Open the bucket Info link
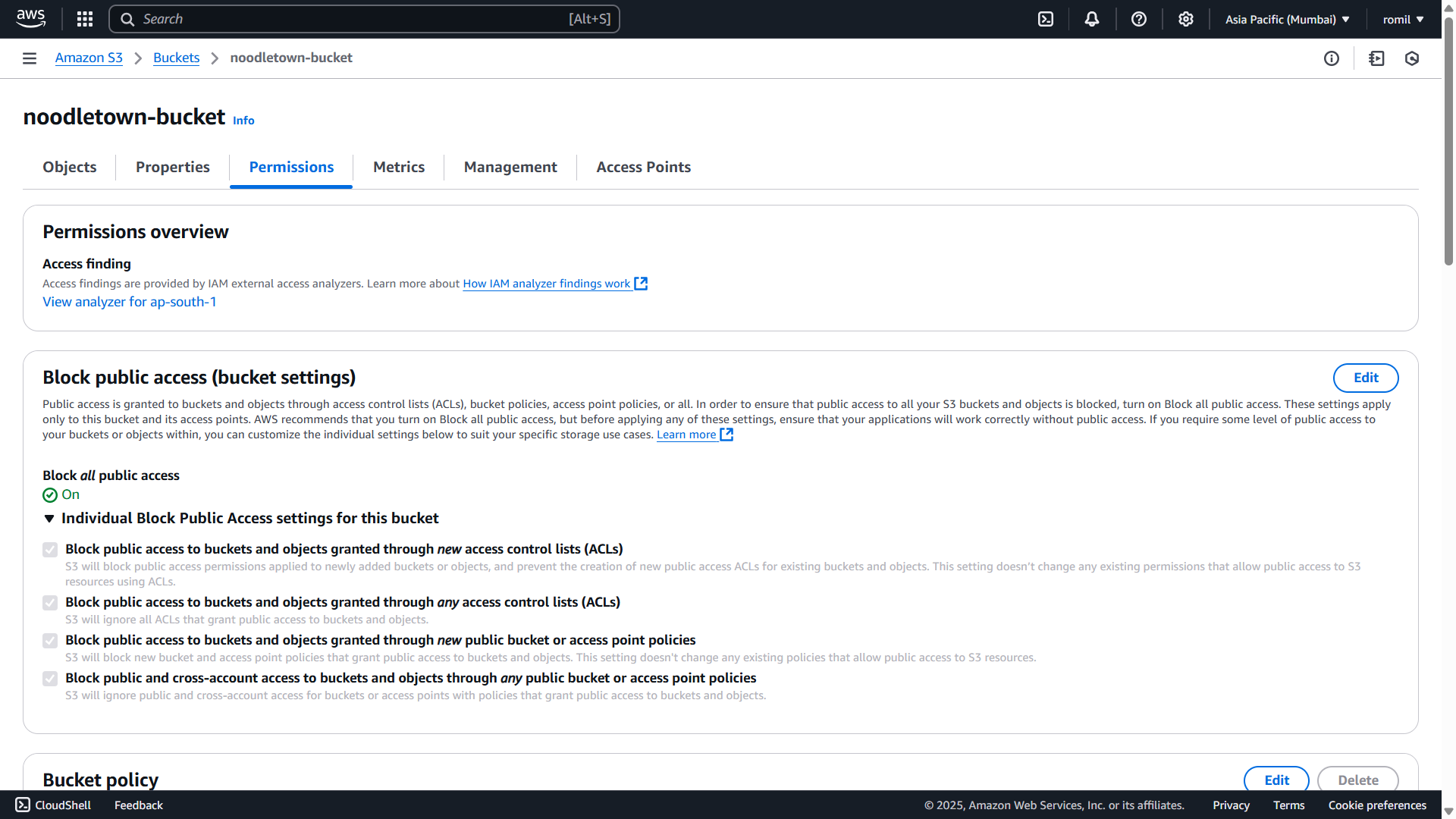 tap(243, 121)
